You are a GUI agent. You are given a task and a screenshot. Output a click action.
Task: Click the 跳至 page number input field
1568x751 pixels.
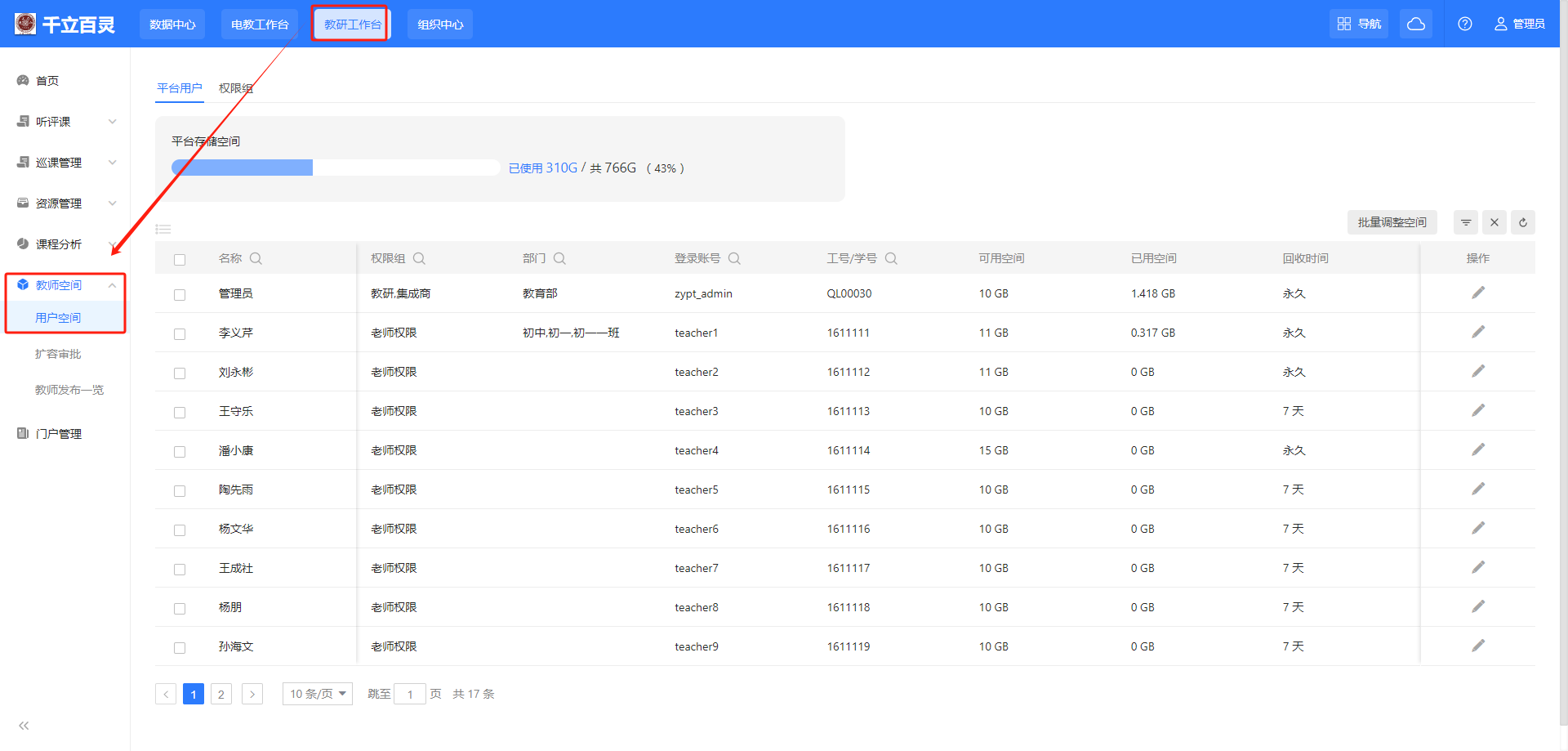(410, 694)
